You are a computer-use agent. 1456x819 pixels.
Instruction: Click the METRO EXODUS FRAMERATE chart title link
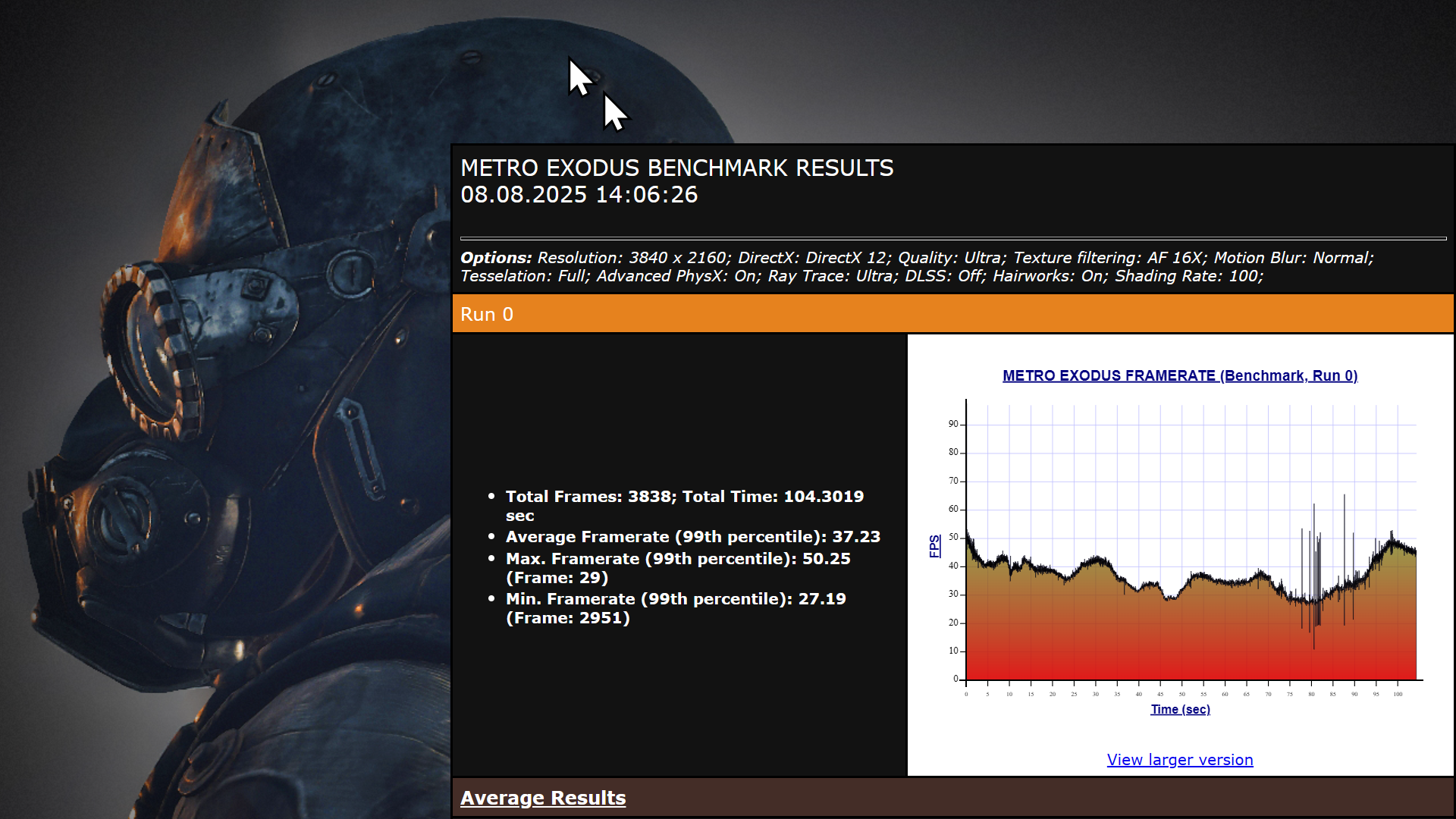pos(1179,375)
